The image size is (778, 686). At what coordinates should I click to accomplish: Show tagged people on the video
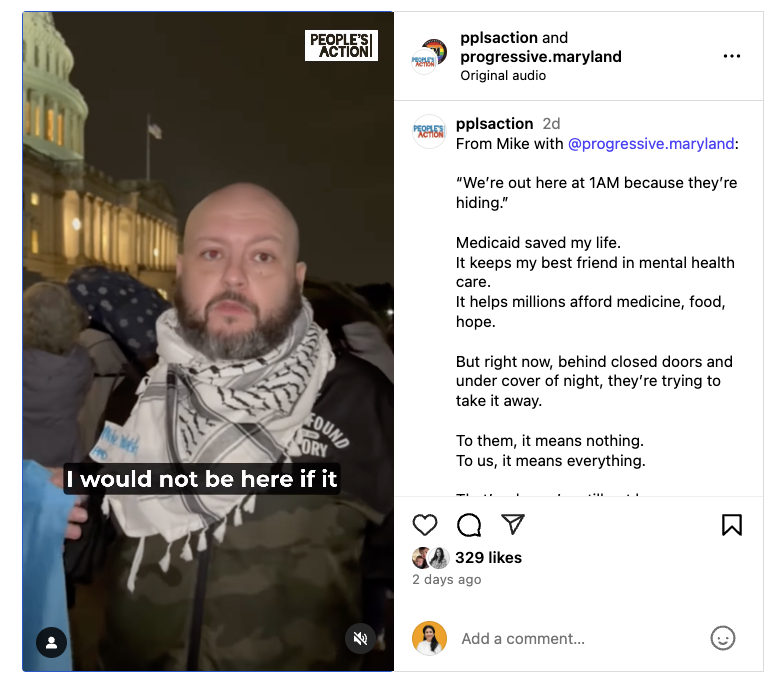tap(51, 642)
